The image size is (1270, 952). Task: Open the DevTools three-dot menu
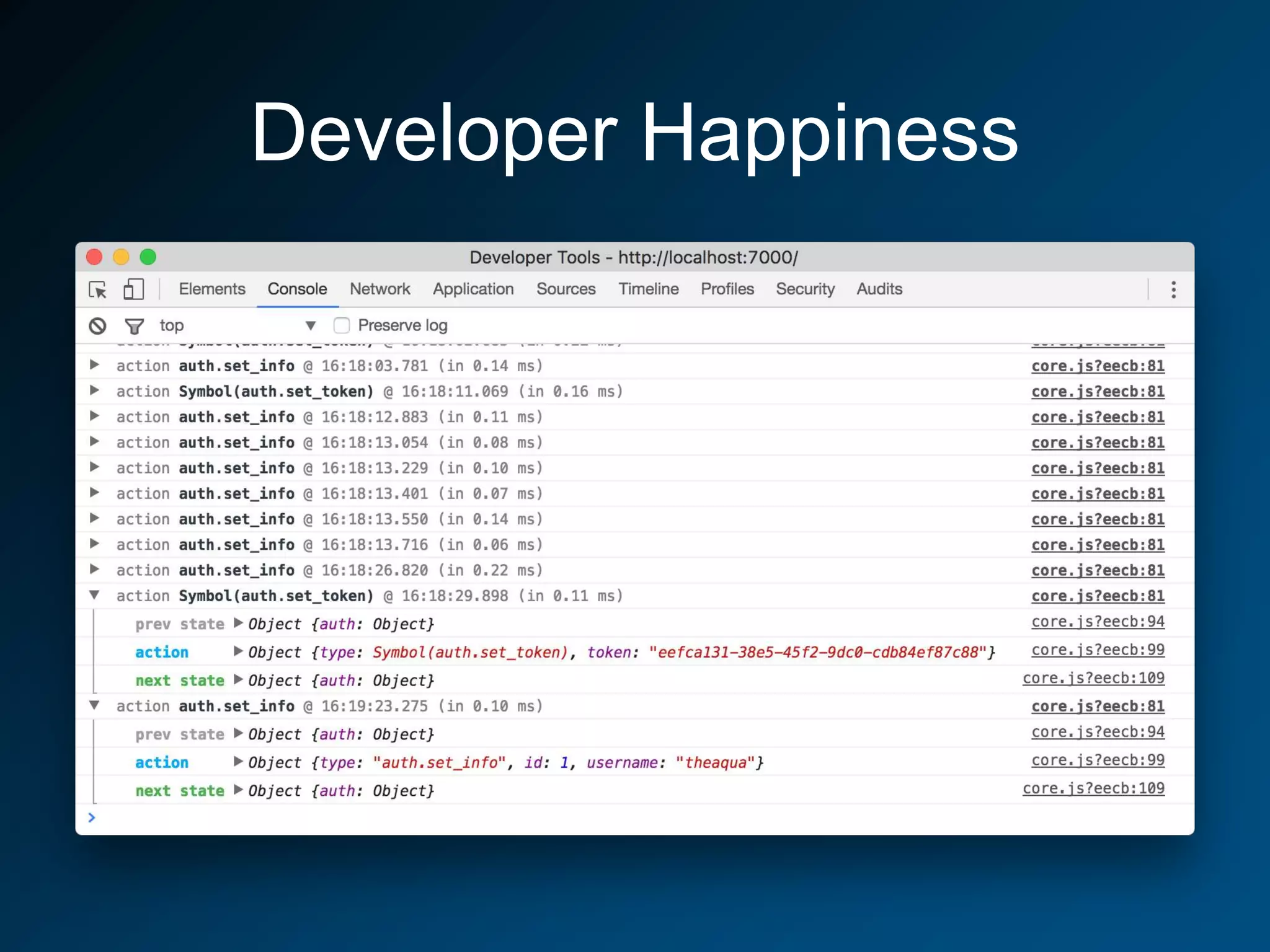click(x=1173, y=289)
